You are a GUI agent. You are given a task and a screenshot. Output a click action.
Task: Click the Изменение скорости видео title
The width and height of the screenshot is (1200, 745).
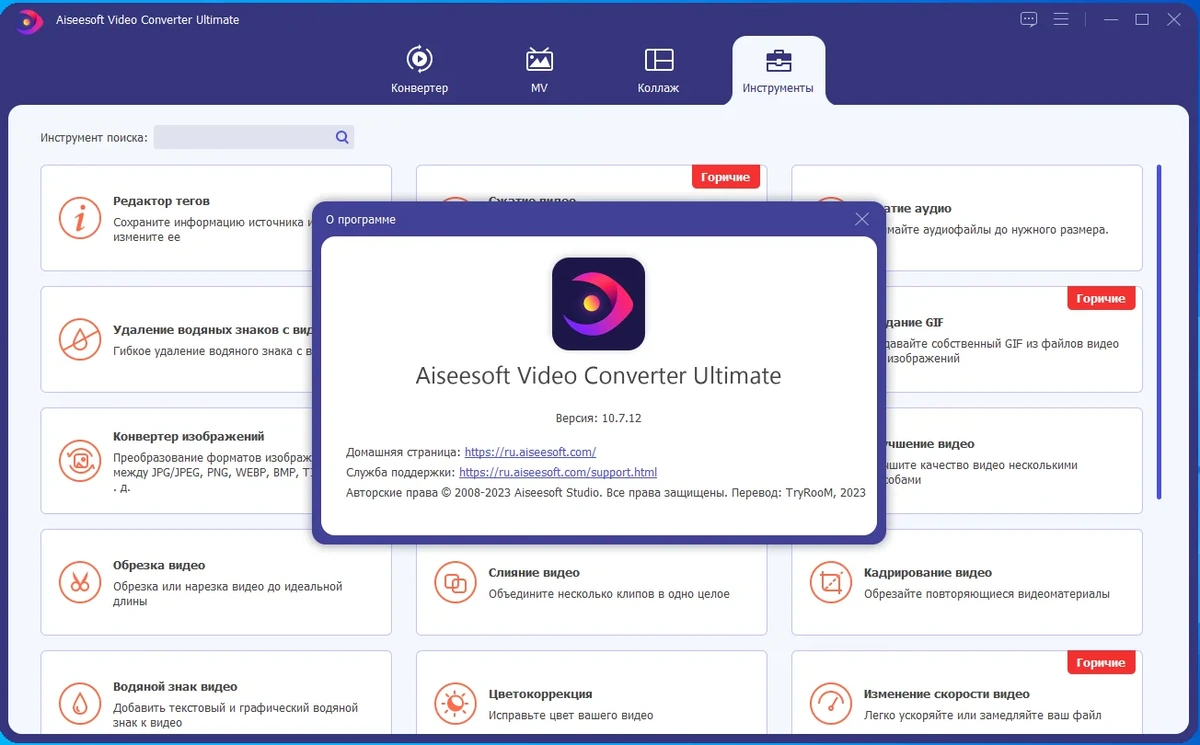coord(947,694)
